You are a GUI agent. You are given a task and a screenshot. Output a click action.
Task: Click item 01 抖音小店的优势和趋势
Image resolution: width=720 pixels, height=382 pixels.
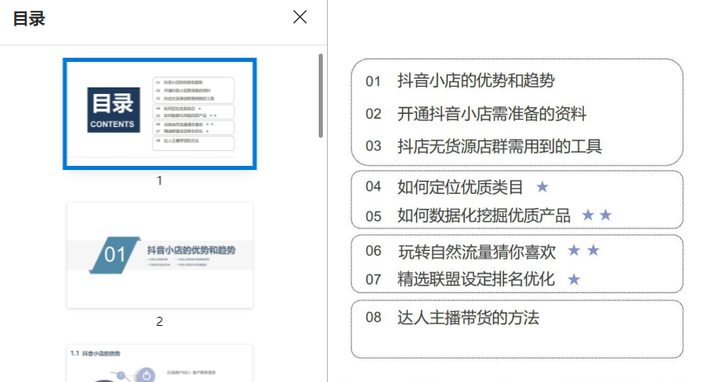pos(460,81)
